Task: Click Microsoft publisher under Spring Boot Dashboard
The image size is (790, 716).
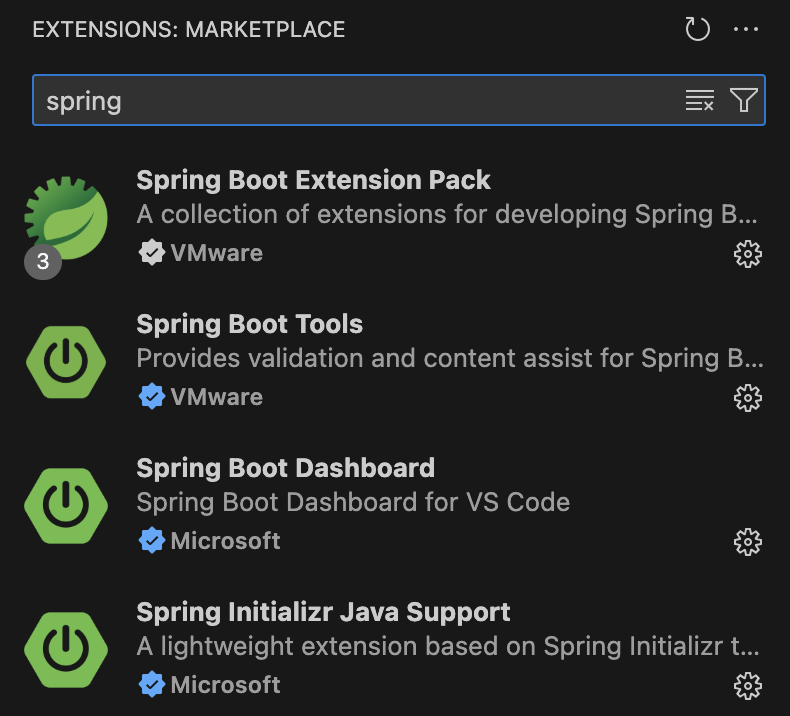Action: 225,541
